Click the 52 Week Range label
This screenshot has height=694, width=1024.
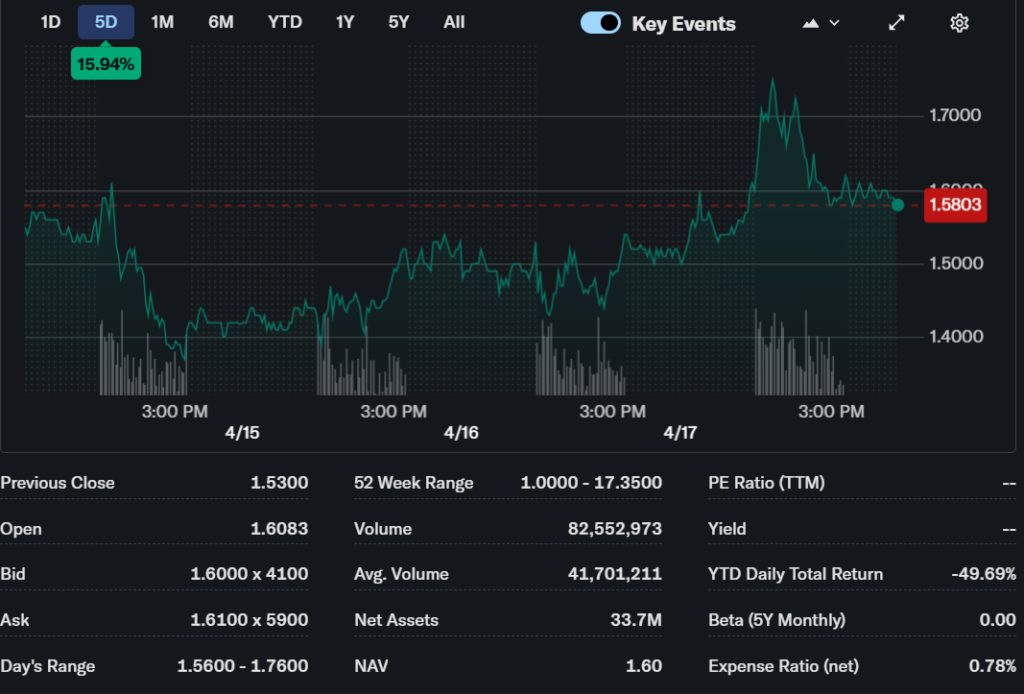pos(414,483)
